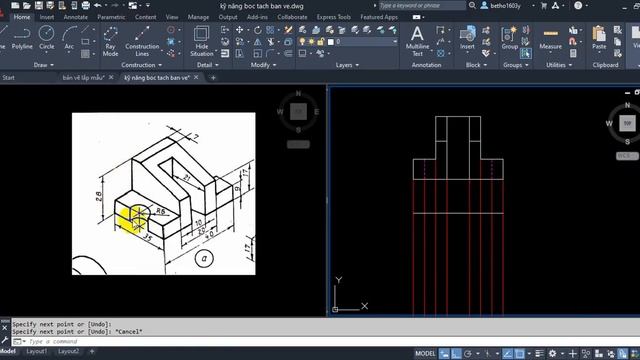Click the keyword search field
The image size is (640, 360).
422,5
